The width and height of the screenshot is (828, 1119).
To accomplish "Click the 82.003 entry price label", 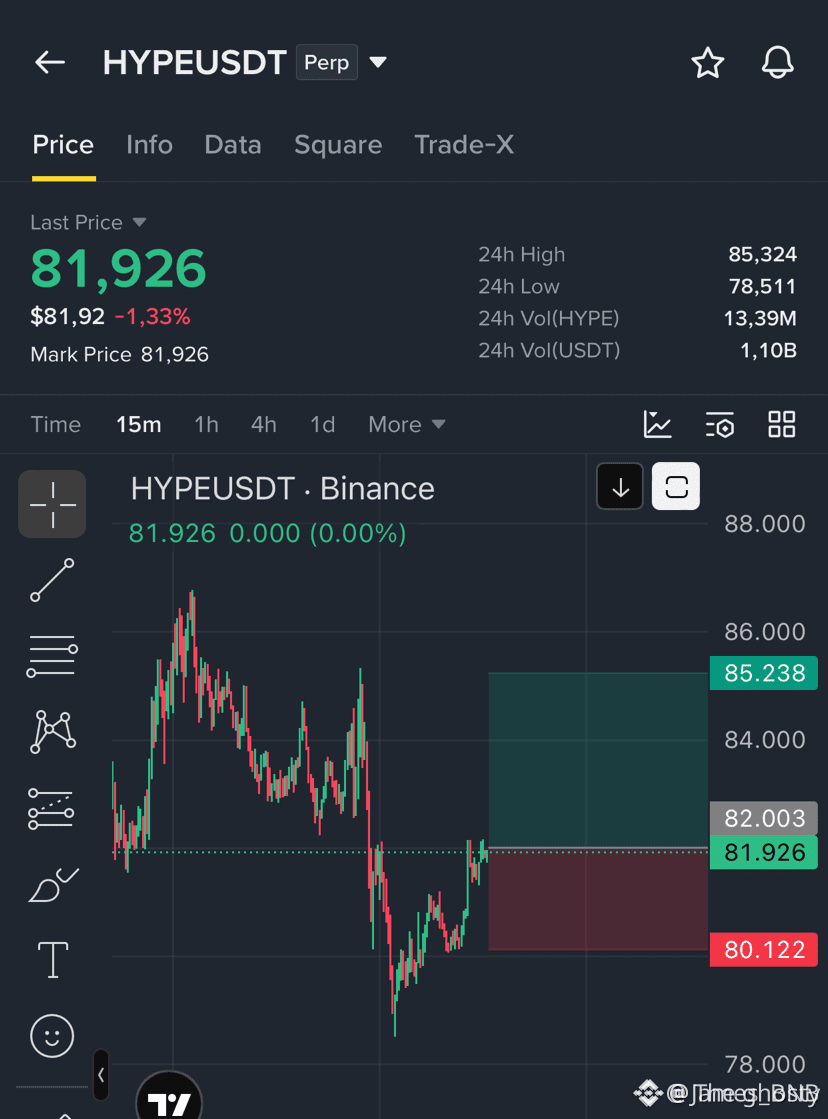I will point(764,818).
